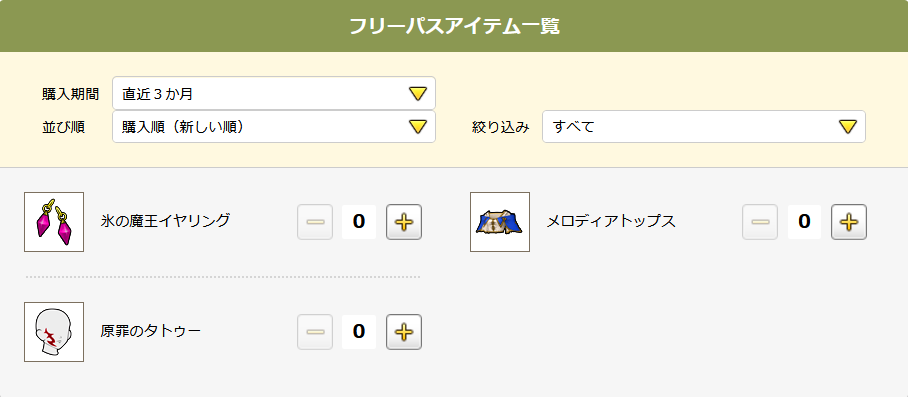Click the 氷の魔王イヤリング earring icon
This screenshot has height=397, width=908.
tap(54, 222)
